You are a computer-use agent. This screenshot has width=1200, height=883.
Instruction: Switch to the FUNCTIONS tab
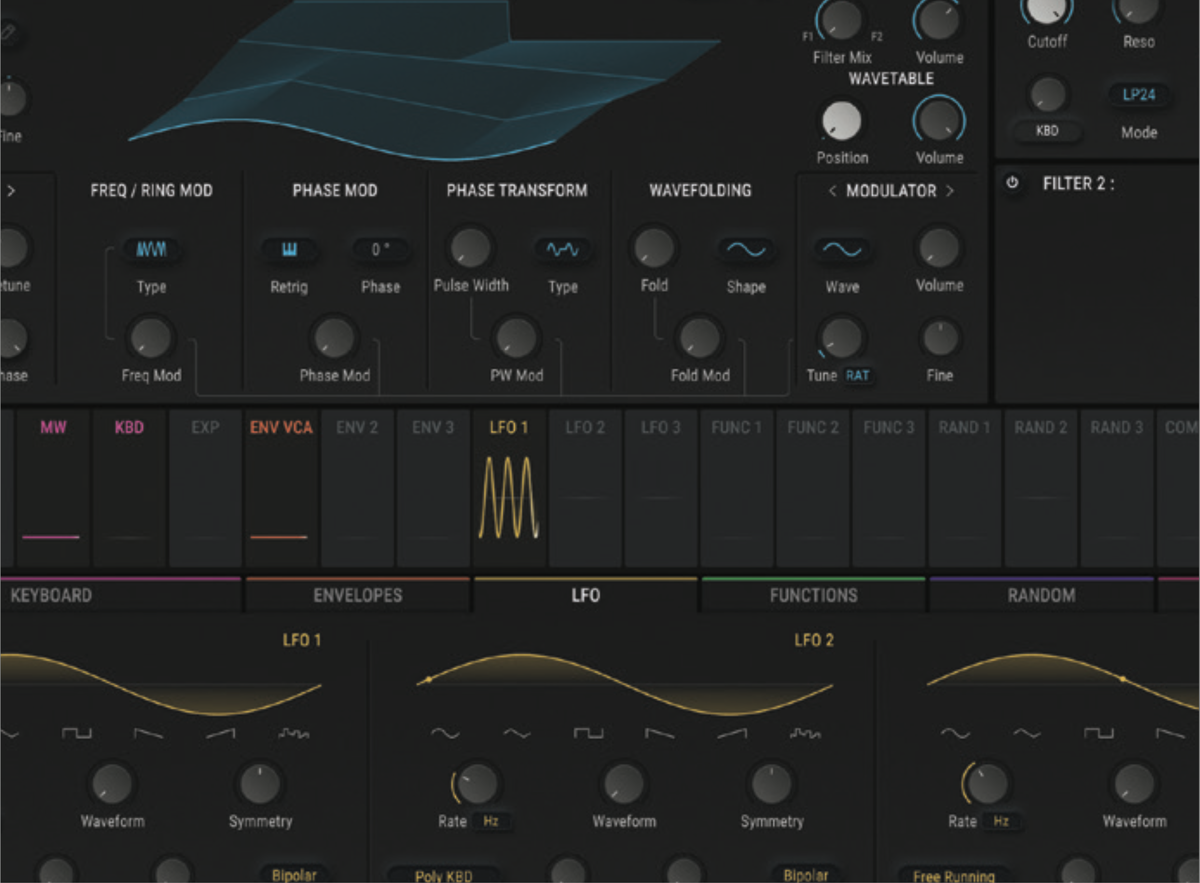[813, 595]
